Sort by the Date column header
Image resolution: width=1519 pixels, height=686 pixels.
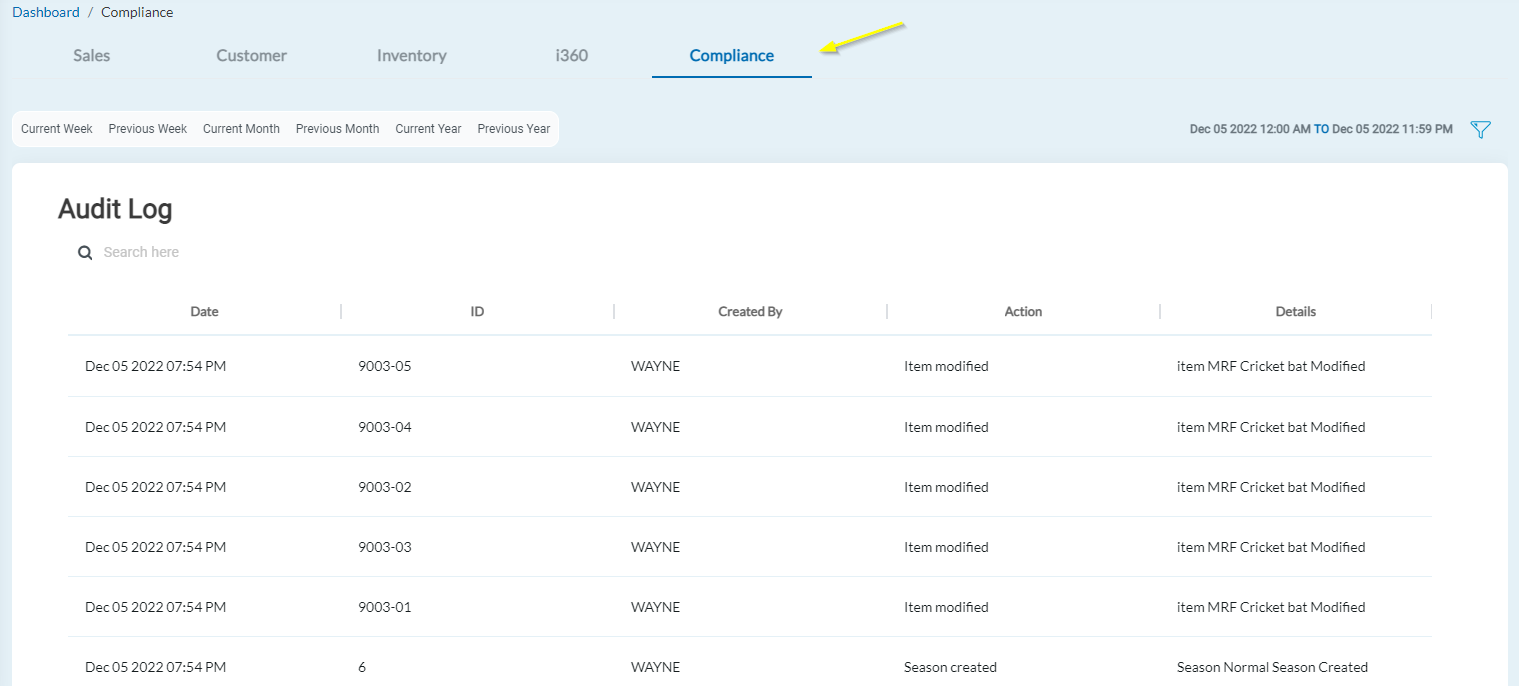click(204, 312)
